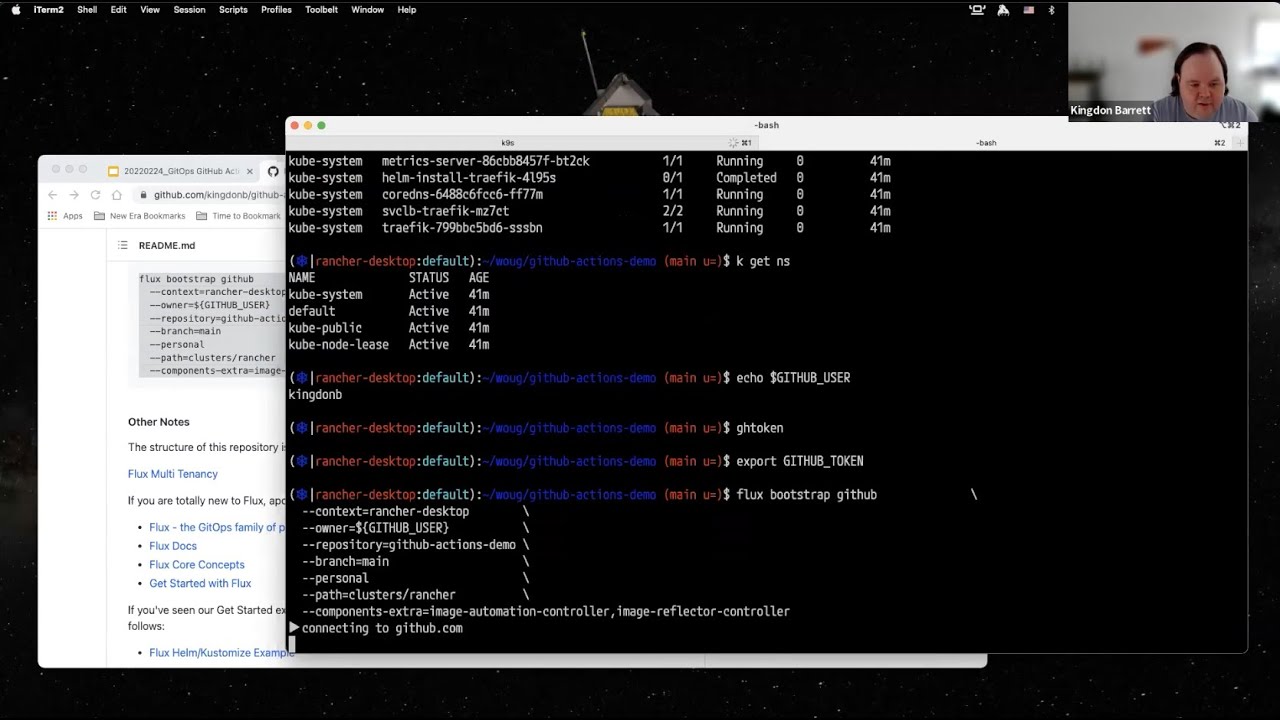Click the export GITHUB_TOKEN command text
1280x720 pixels.
(x=799, y=461)
